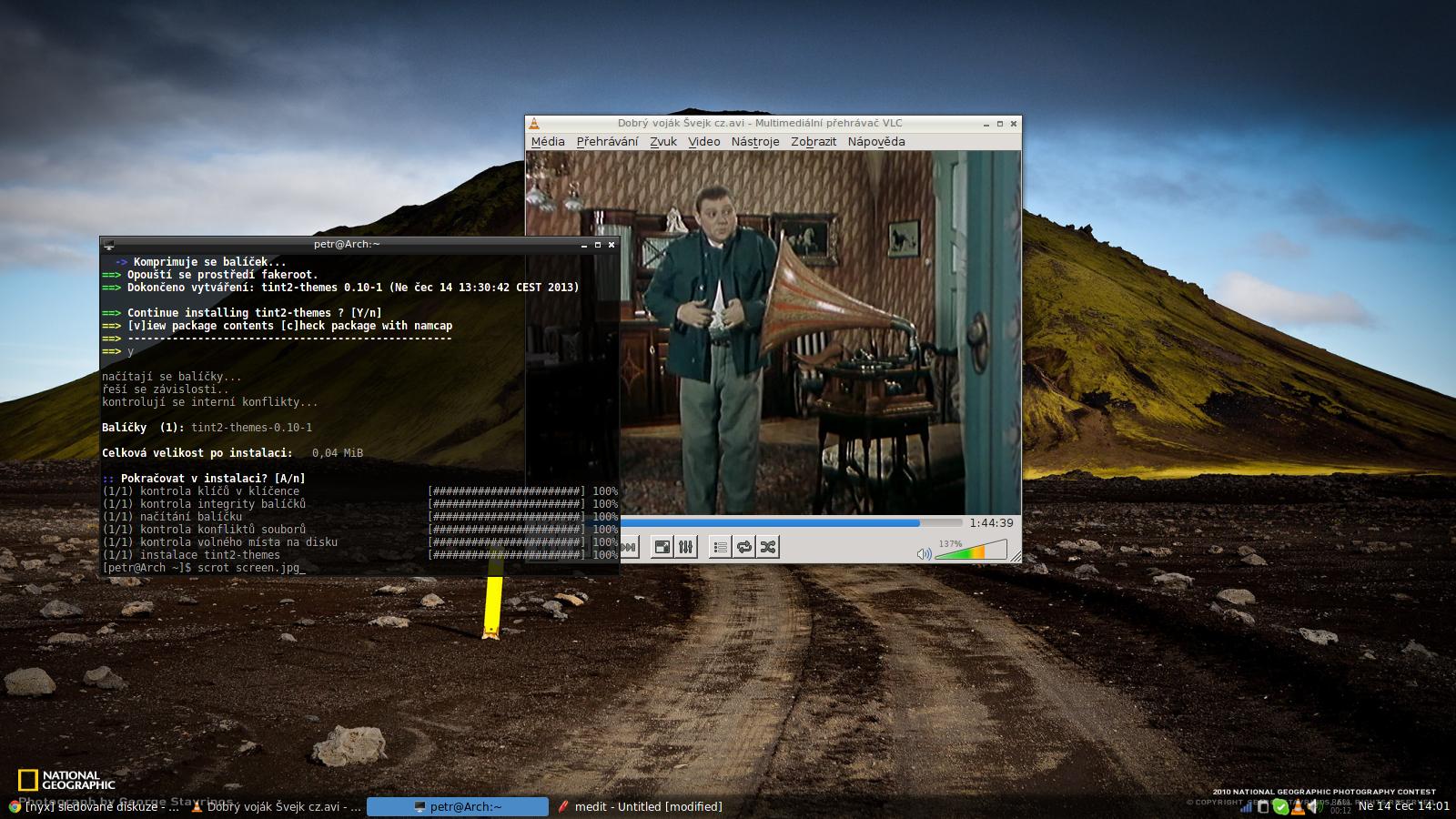Show the VLC playlist
The image size is (1456, 819).
coord(720,547)
